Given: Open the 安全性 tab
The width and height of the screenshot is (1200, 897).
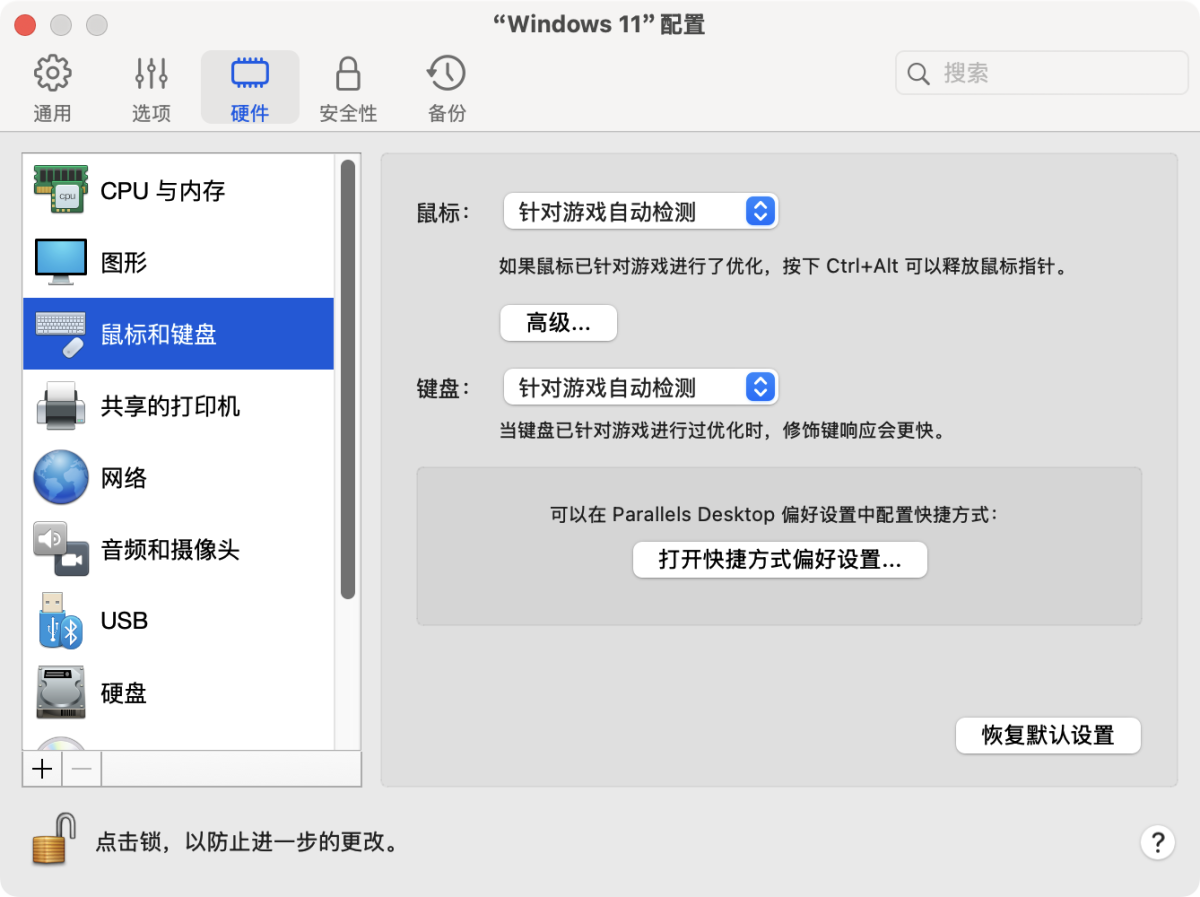Looking at the screenshot, I should point(348,88).
